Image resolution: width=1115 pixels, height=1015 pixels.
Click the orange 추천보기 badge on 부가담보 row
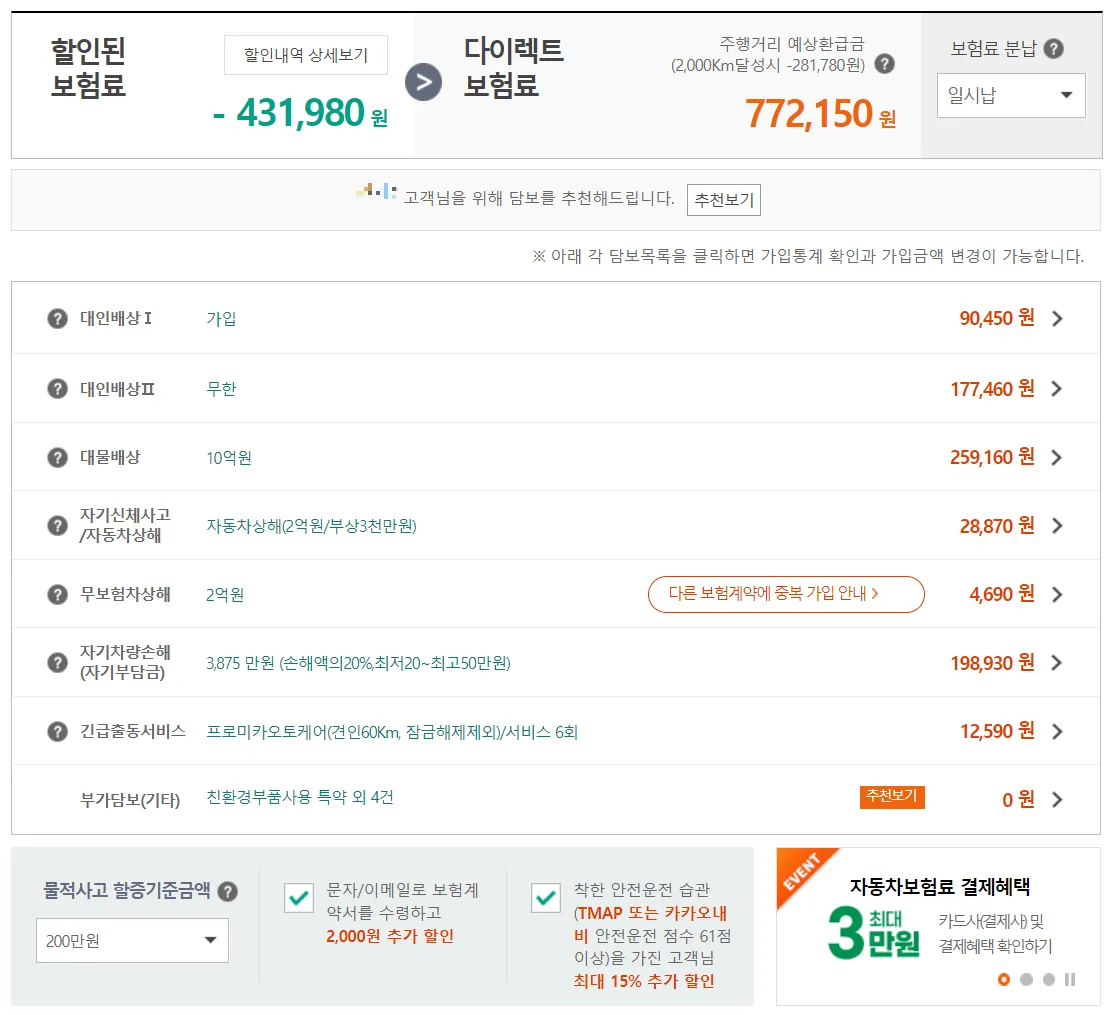891,797
